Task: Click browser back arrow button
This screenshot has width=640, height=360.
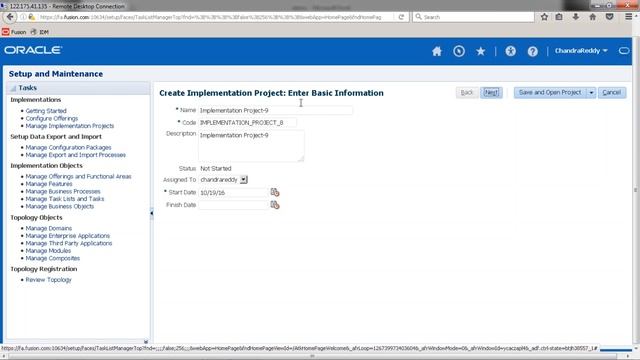Action: [10, 17]
